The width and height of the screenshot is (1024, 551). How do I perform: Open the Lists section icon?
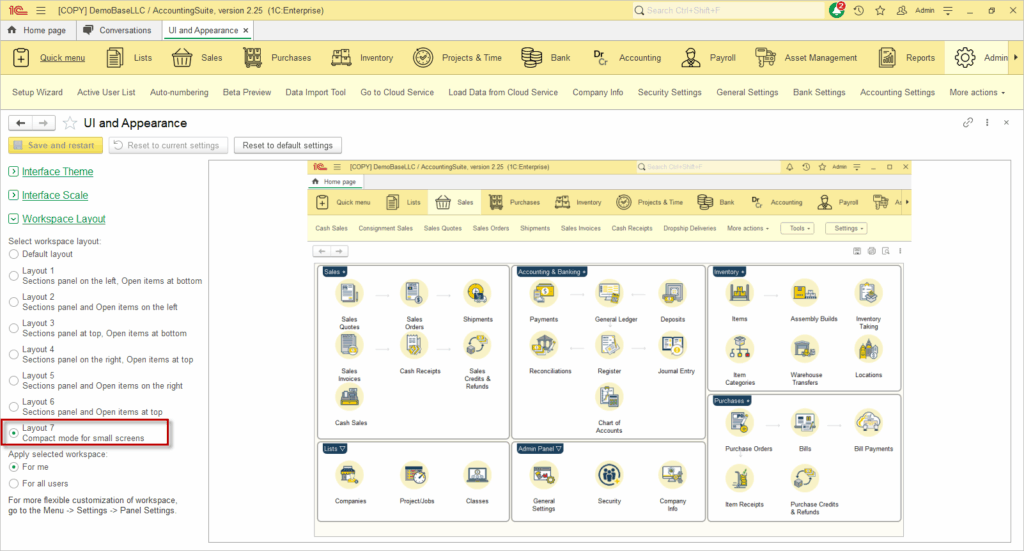tap(115, 57)
